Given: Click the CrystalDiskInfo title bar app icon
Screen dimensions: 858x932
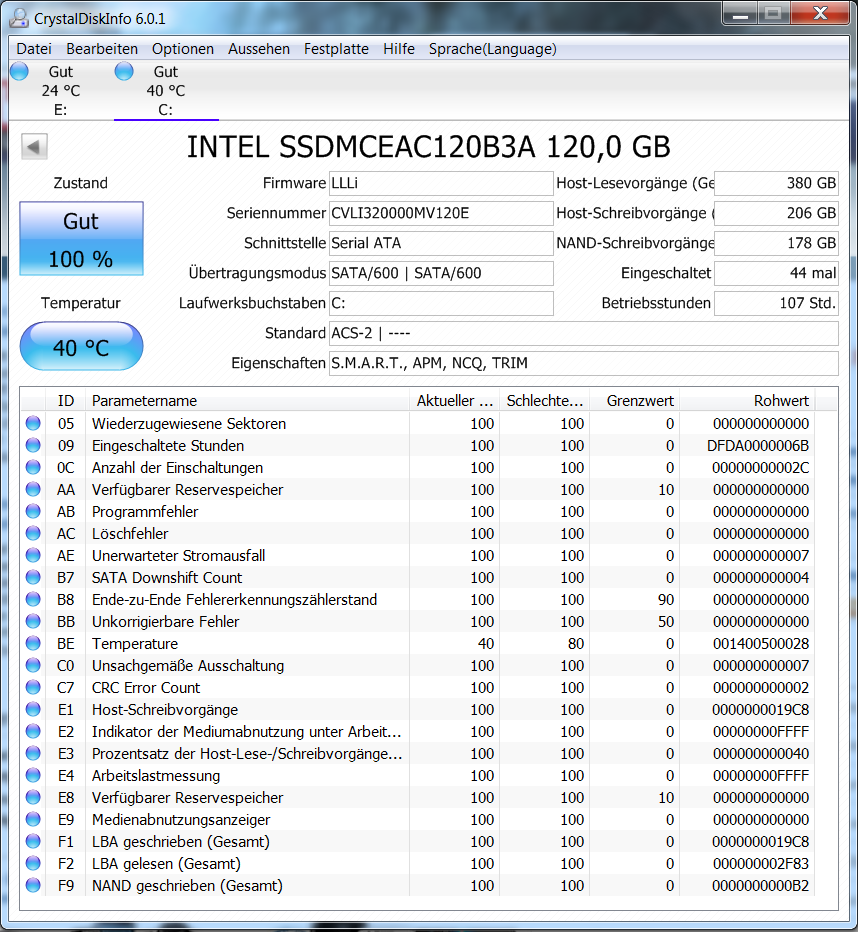Looking at the screenshot, I should pos(18,18).
